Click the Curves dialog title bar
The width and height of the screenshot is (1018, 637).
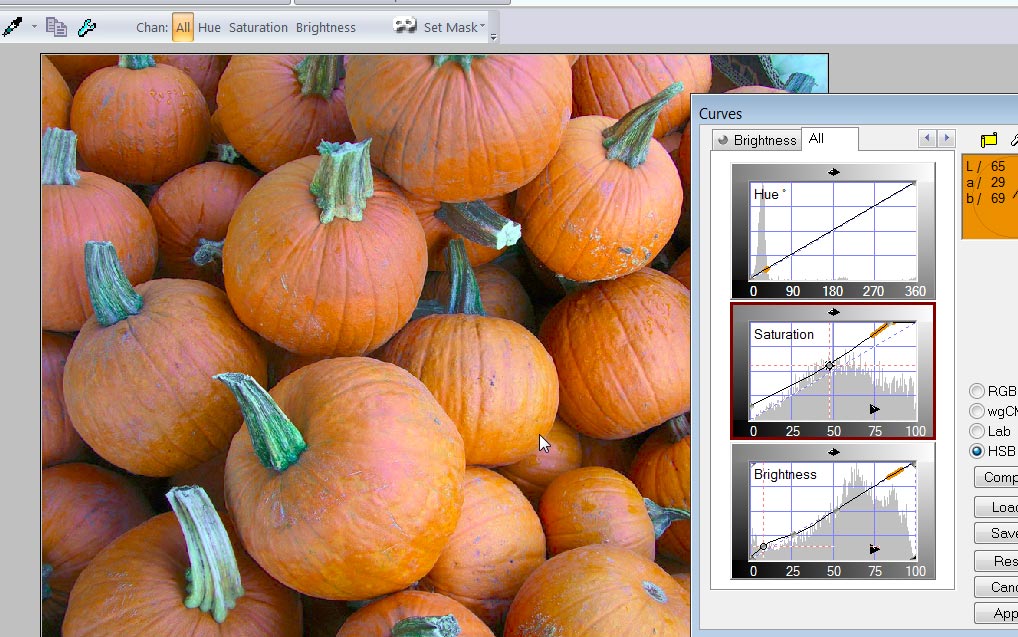tap(855, 113)
